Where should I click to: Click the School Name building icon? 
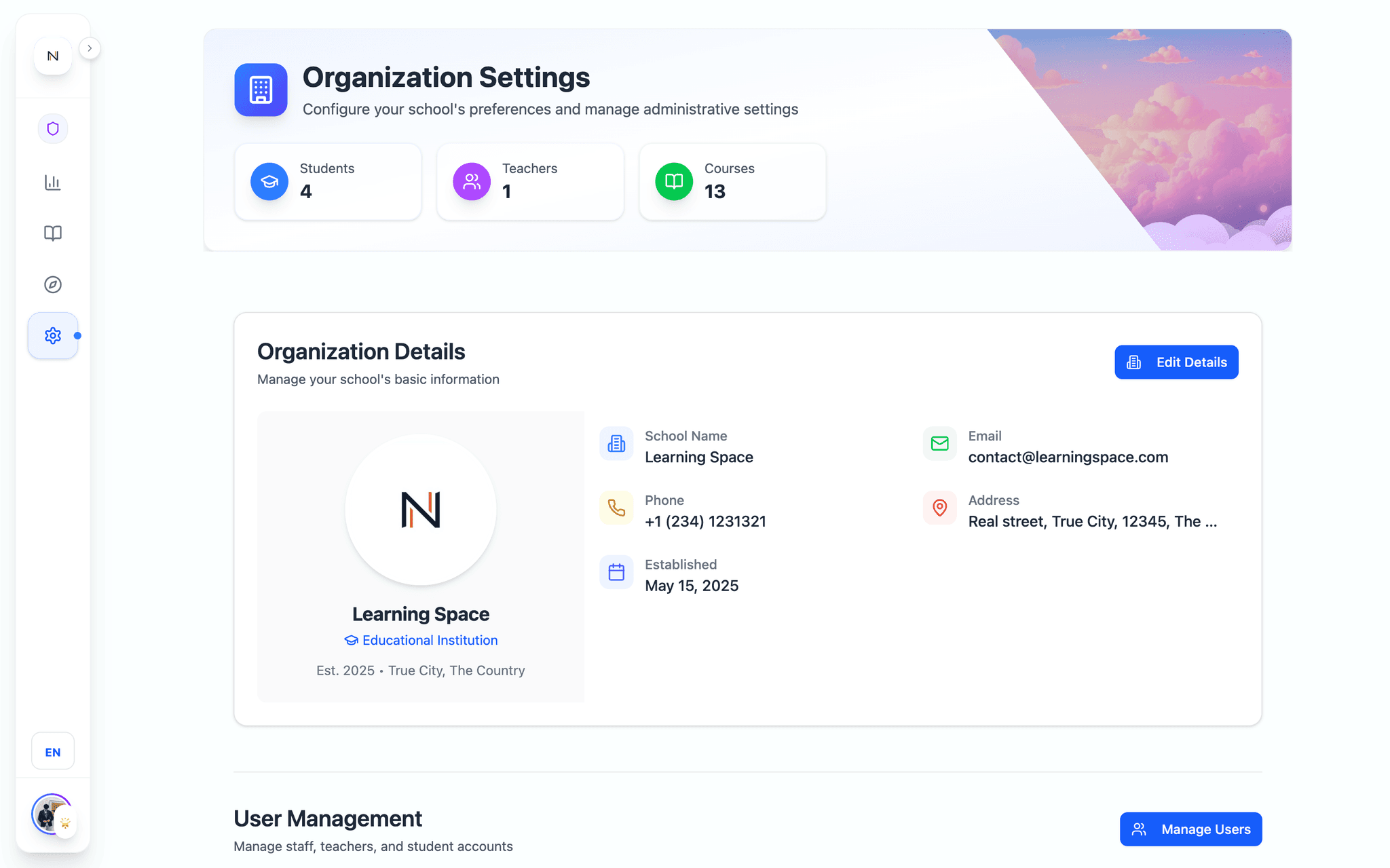pyautogui.click(x=616, y=444)
